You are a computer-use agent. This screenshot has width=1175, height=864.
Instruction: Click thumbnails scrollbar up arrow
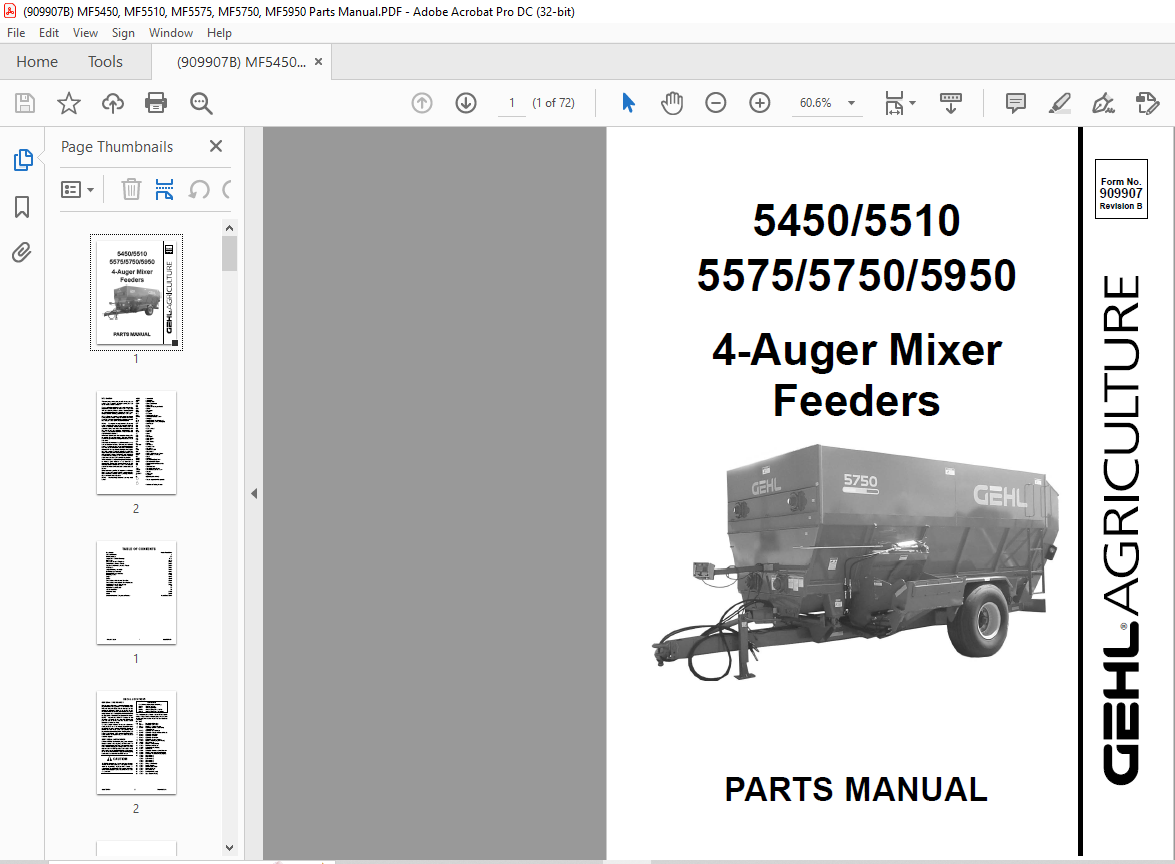[229, 228]
